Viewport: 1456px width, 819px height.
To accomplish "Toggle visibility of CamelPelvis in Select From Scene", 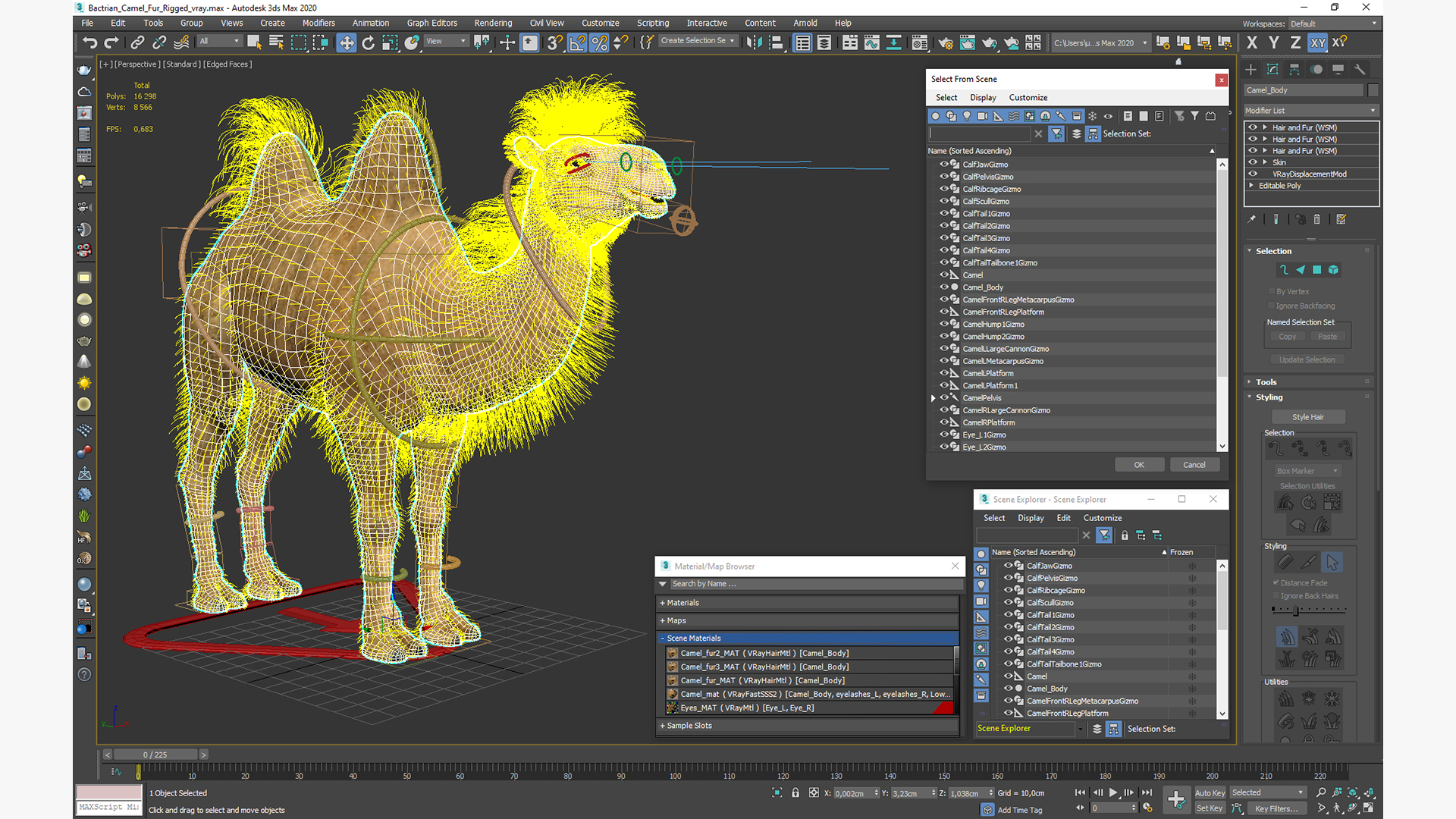I will coord(944,398).
